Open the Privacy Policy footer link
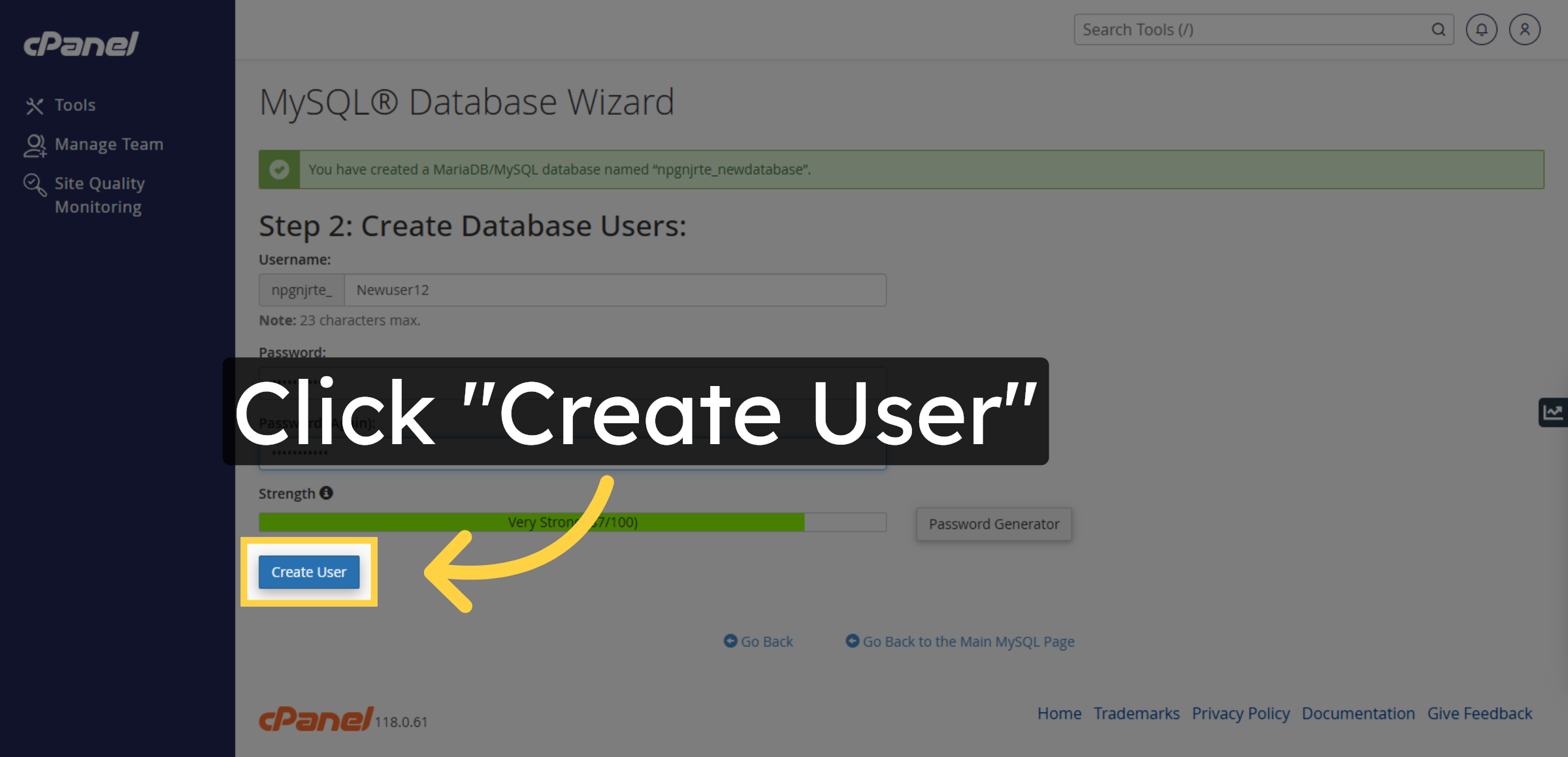This screenshot has width=1568, height=757. click(1241, 713)
